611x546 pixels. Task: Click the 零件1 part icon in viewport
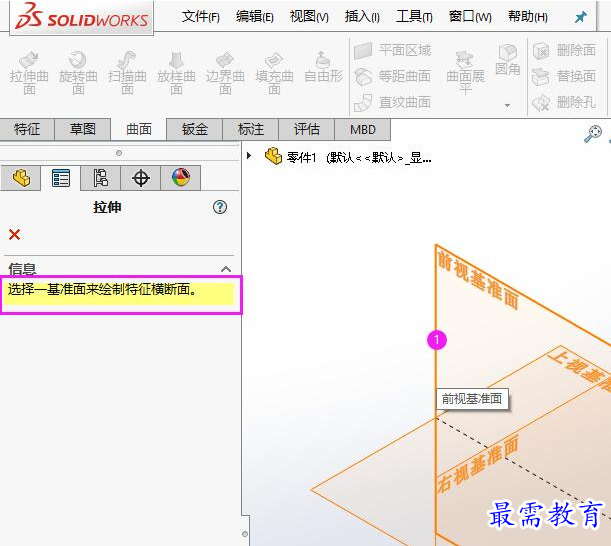tap(273, 156)
